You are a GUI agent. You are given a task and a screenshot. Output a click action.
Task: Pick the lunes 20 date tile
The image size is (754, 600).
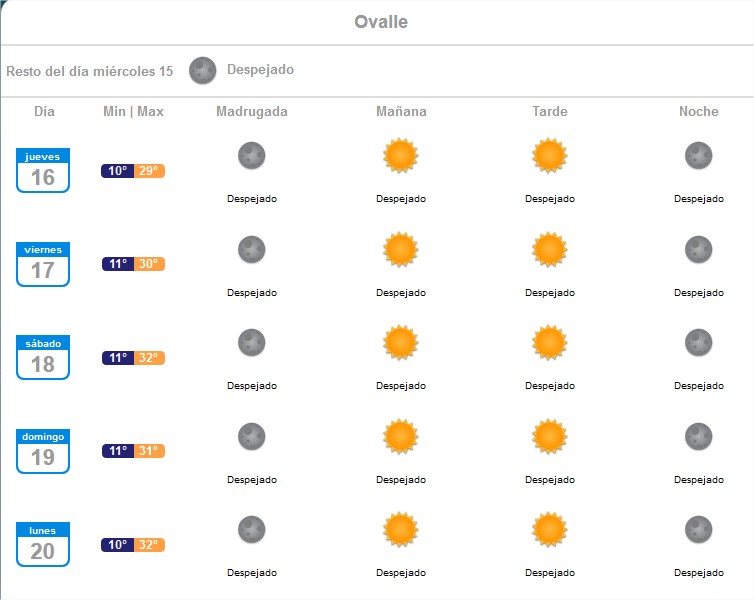point(43,544)
